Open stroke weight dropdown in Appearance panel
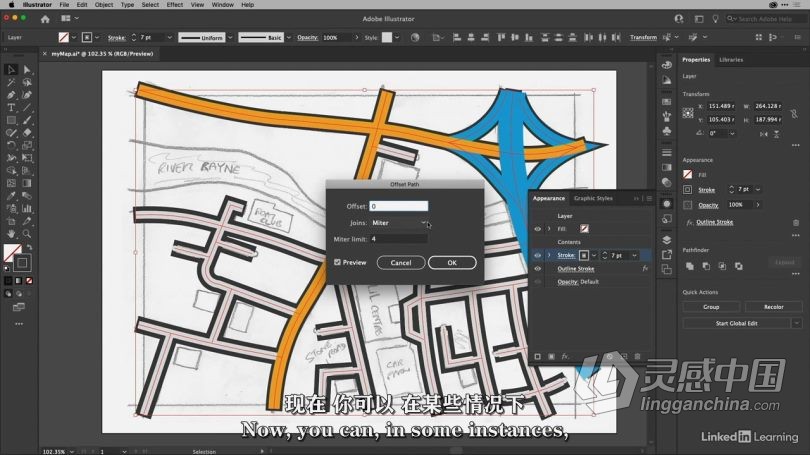The width and height of the screenshot is (810, 455). pos(634,255)
